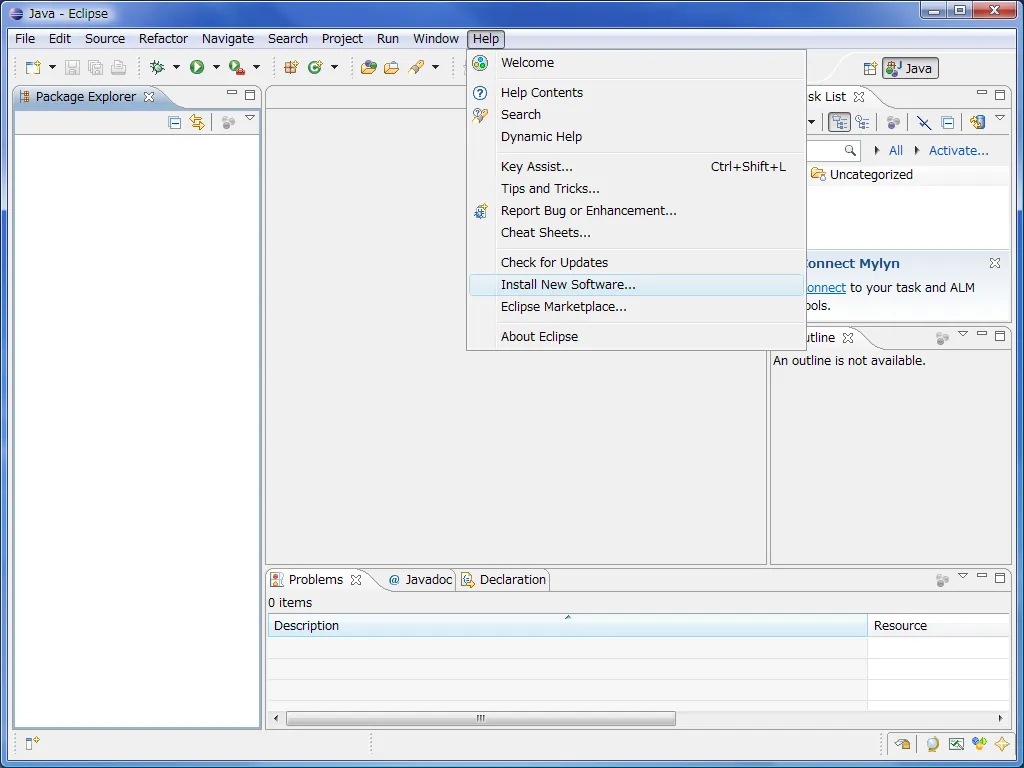Image resolution: width=1024 pixels, height=768 pixels.
Task: Toggle Focus on Workweek in Task List
Action: tap(893, 122)
